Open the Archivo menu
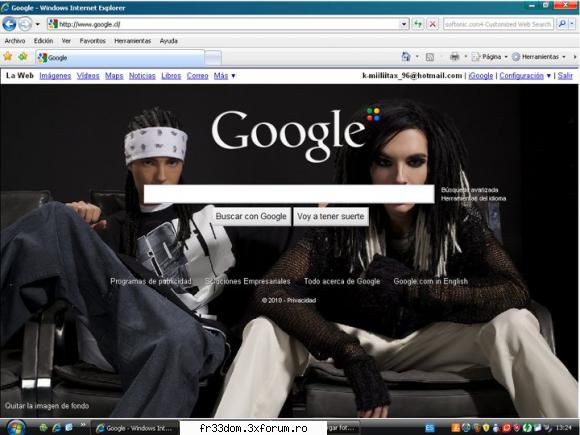Image resolution: width=580 pixels, height=435 pixels. pos(15,41)
